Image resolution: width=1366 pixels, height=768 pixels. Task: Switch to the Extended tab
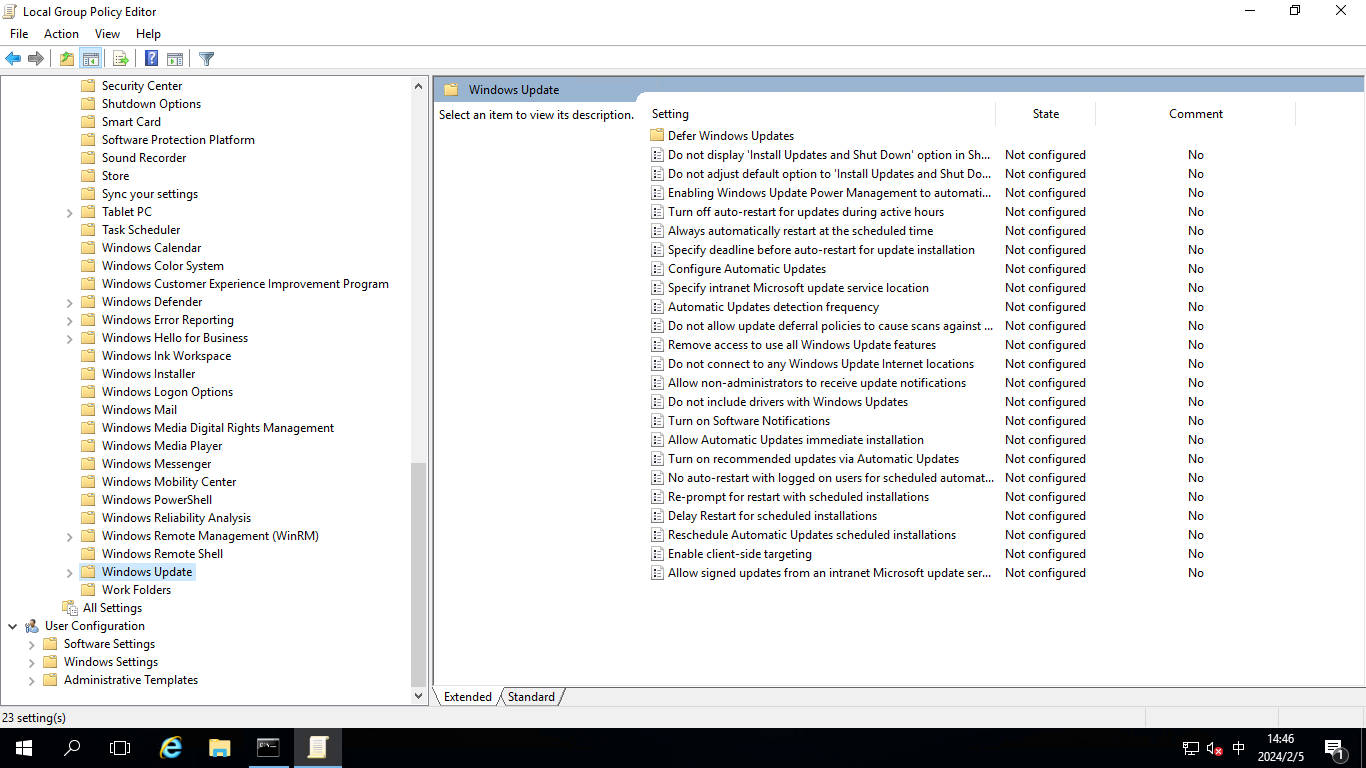468,697
